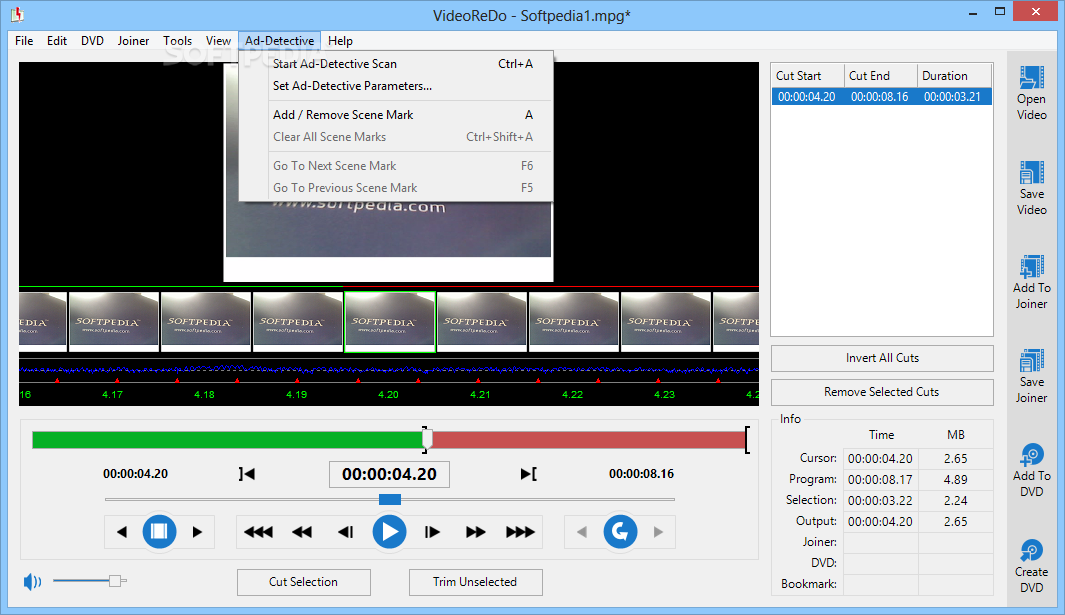Image resolution: width=1065 pixels, height=615 pixels.
Task: Jump to selection end marker button
Action: pyautogui.click(x=528, y=474)
